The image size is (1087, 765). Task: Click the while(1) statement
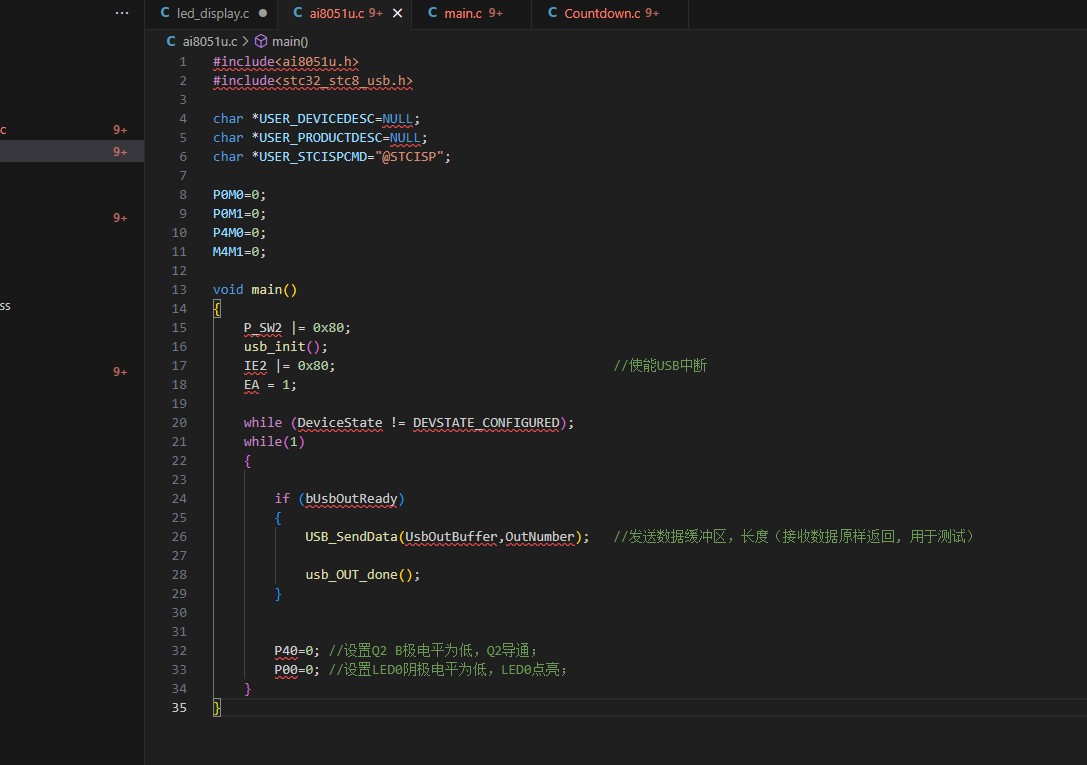pos(274,441)
